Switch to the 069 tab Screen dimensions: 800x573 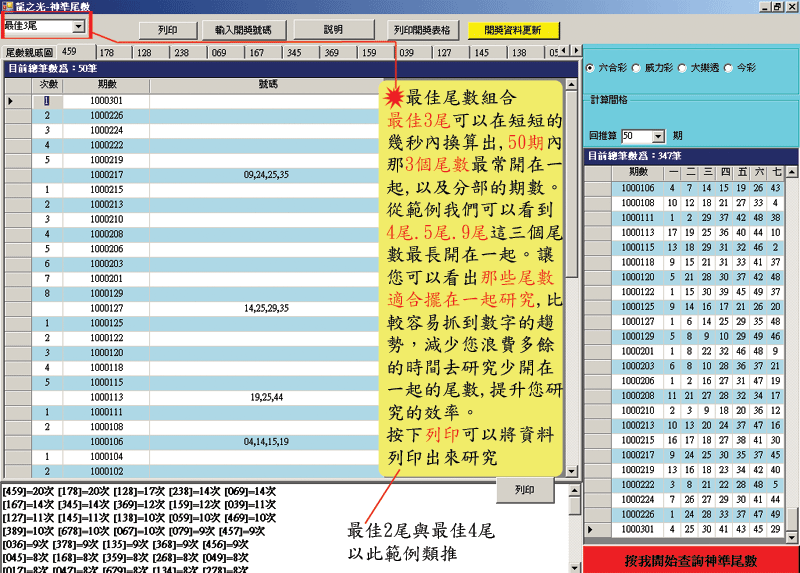click(226, 53)
